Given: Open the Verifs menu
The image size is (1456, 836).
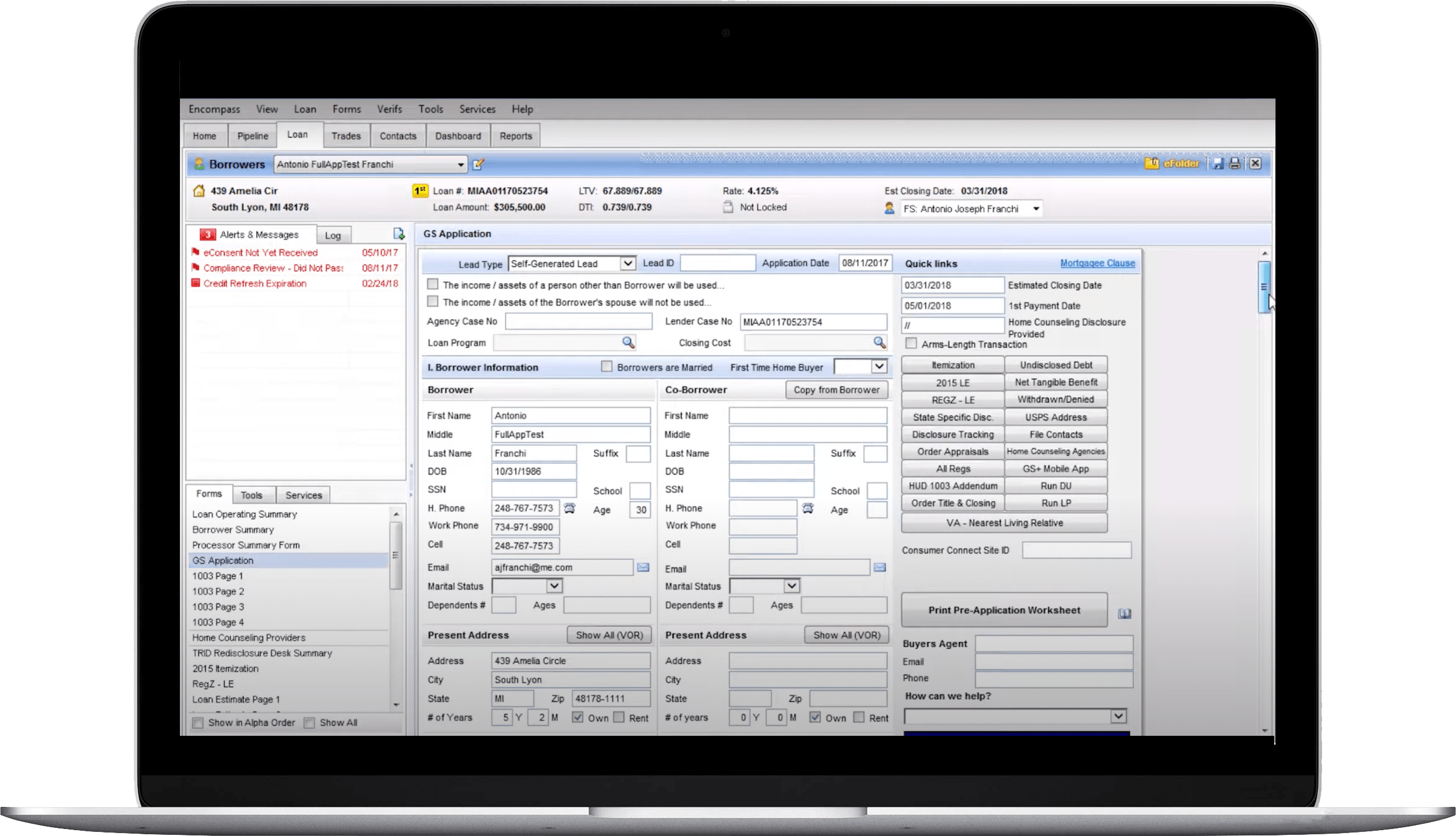Looking at the screenshot, I should (x=389, y=109).
